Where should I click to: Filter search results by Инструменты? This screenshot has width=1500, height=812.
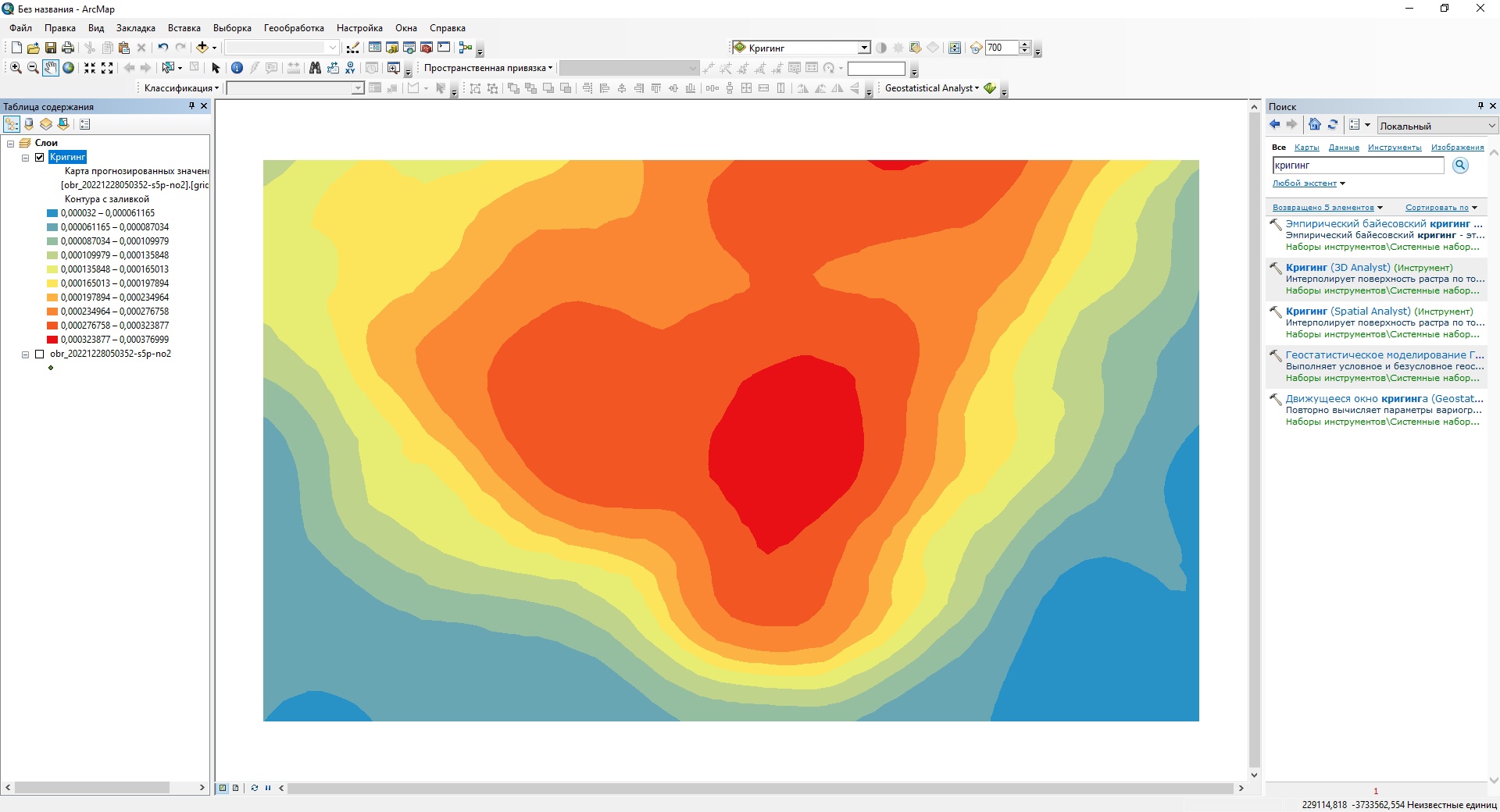(x=1394, y=148)
